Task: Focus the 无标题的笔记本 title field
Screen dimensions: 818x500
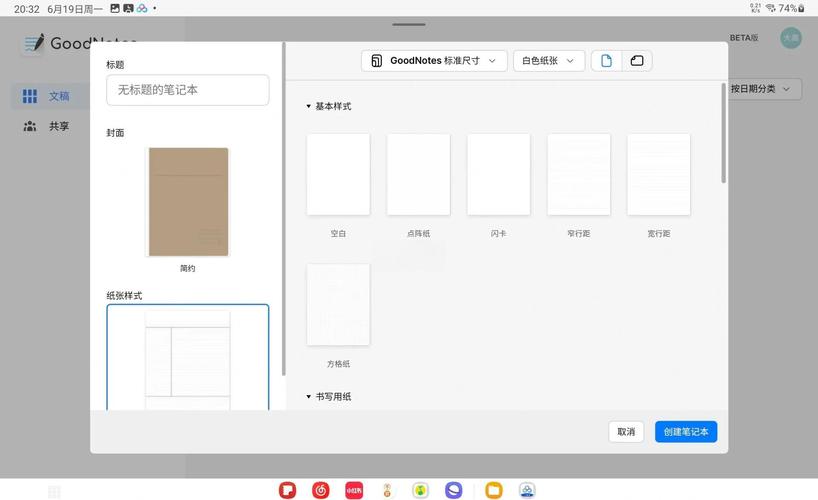Action: [188, 90]
